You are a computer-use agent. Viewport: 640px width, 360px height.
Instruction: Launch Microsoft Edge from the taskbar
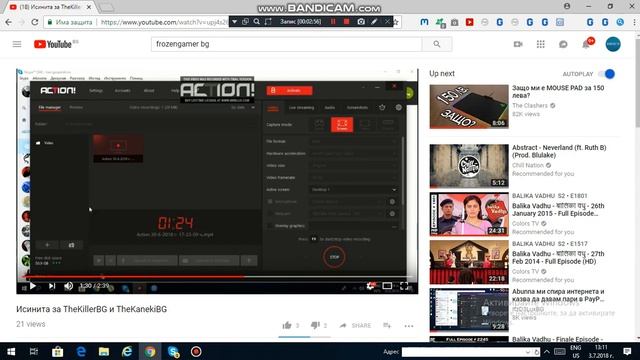[81, 351]
